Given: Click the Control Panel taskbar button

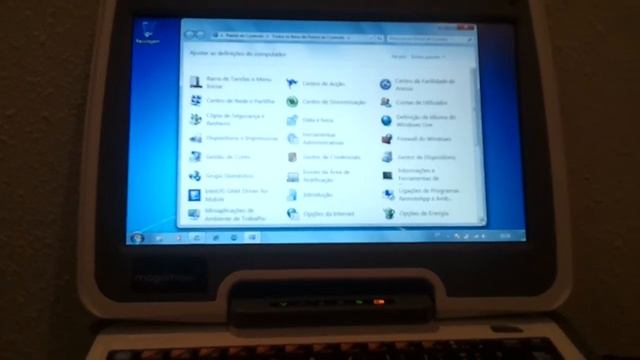Looking at the screenshot, I should pos(252,237).
